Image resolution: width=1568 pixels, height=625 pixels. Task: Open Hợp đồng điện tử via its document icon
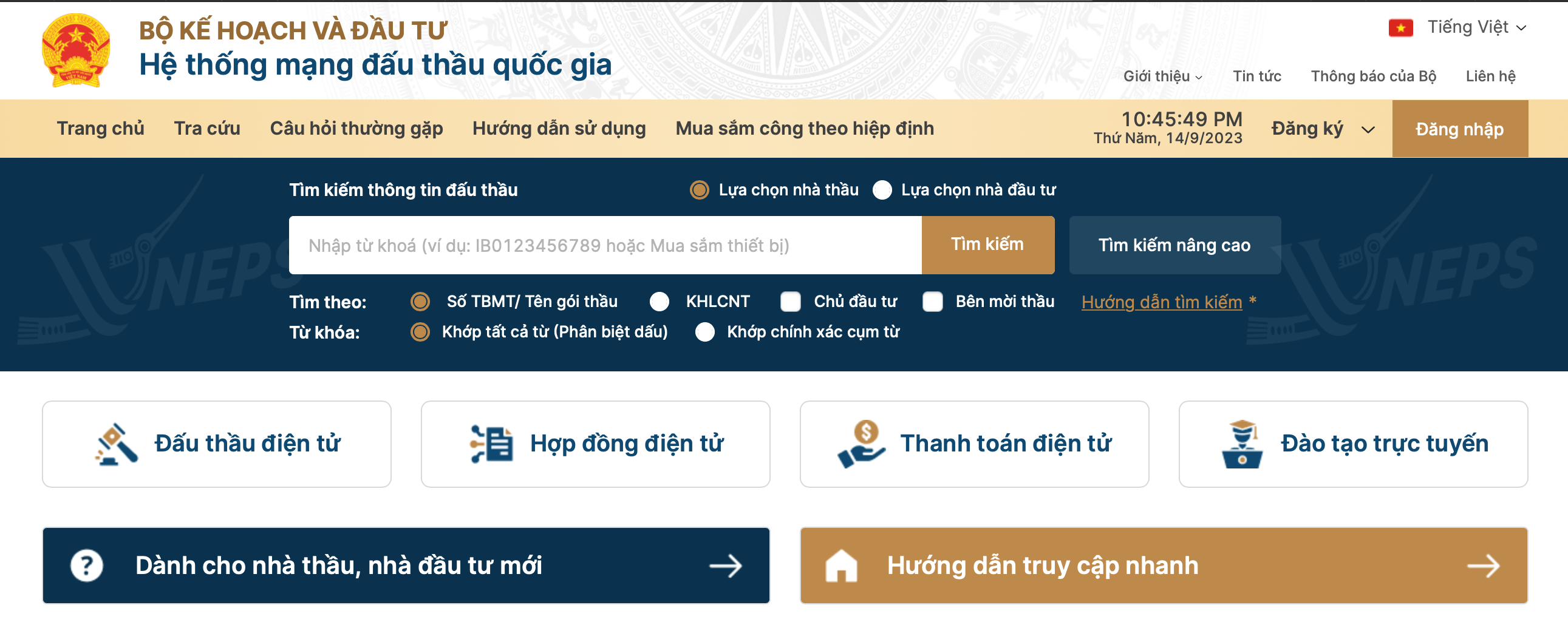click(x=493, y=444)
